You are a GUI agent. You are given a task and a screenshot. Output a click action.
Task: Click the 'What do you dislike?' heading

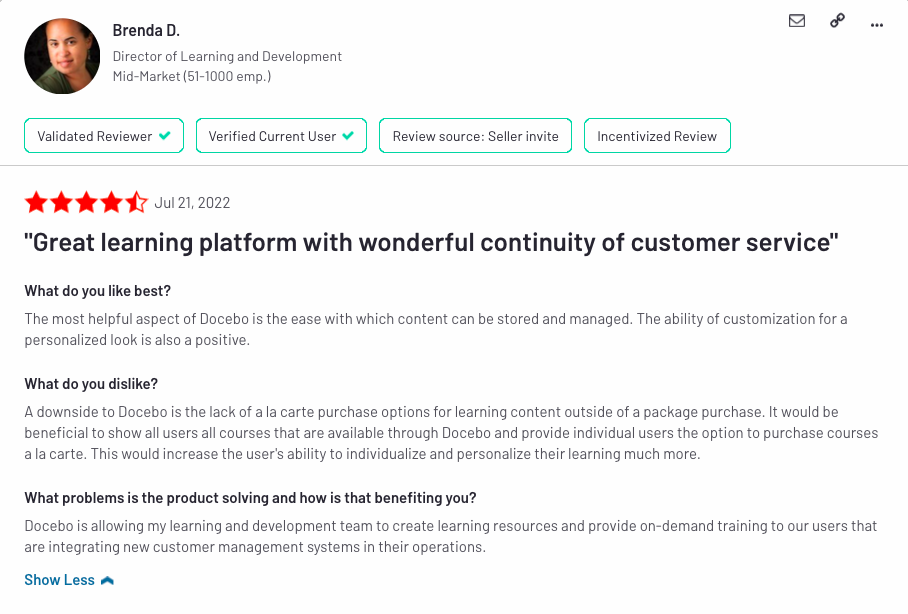pos(91,384)
